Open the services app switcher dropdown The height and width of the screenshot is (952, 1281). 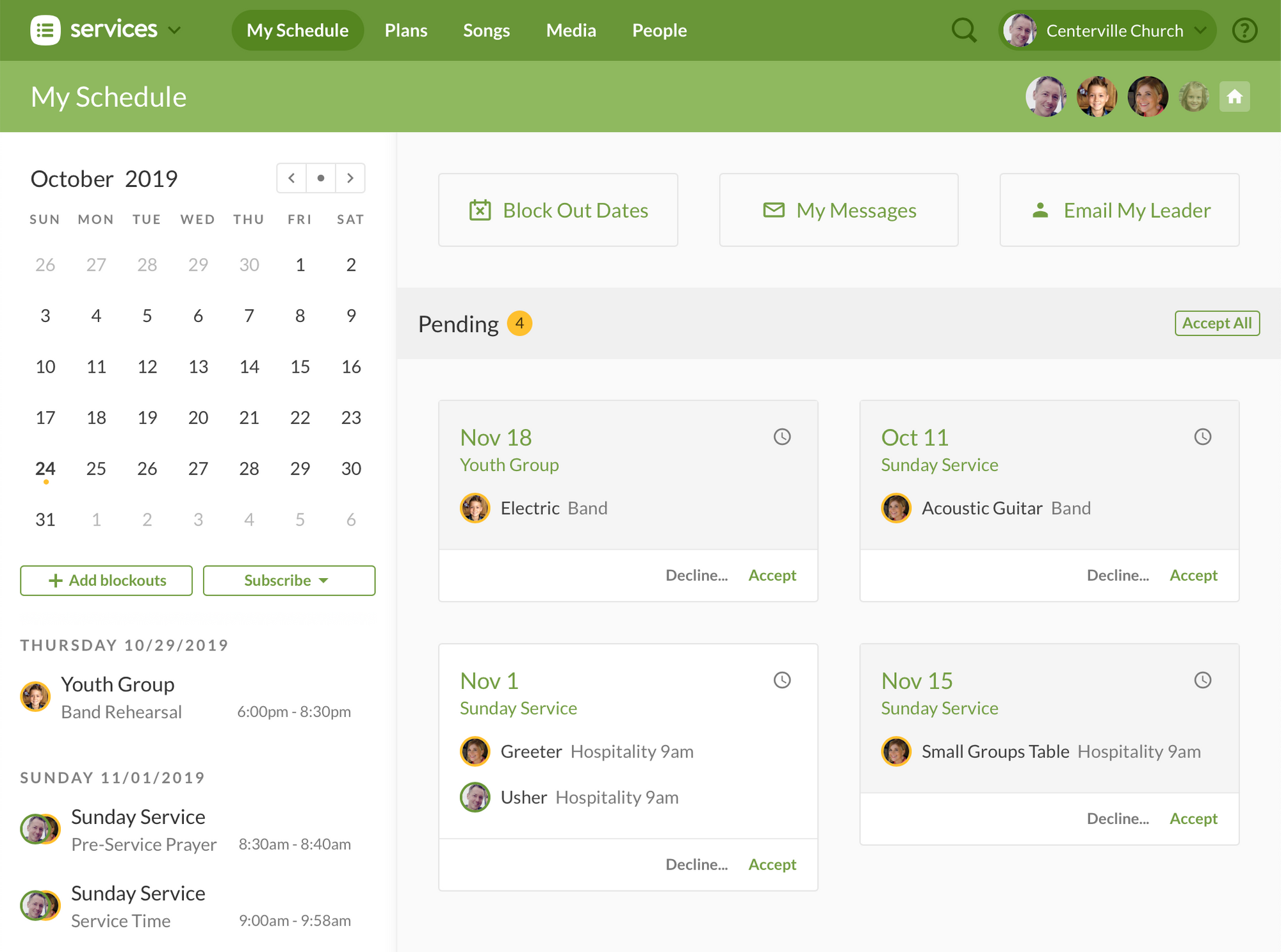[174, 30]
